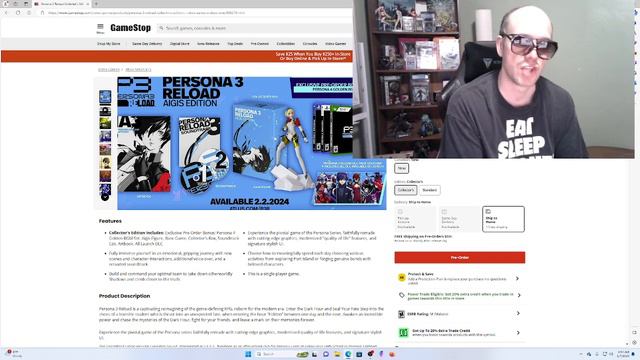Image resolution: width=640 pixels, height=360 pixels.
Task: Select second product gallery thumbnail
Action: (105, 111)
